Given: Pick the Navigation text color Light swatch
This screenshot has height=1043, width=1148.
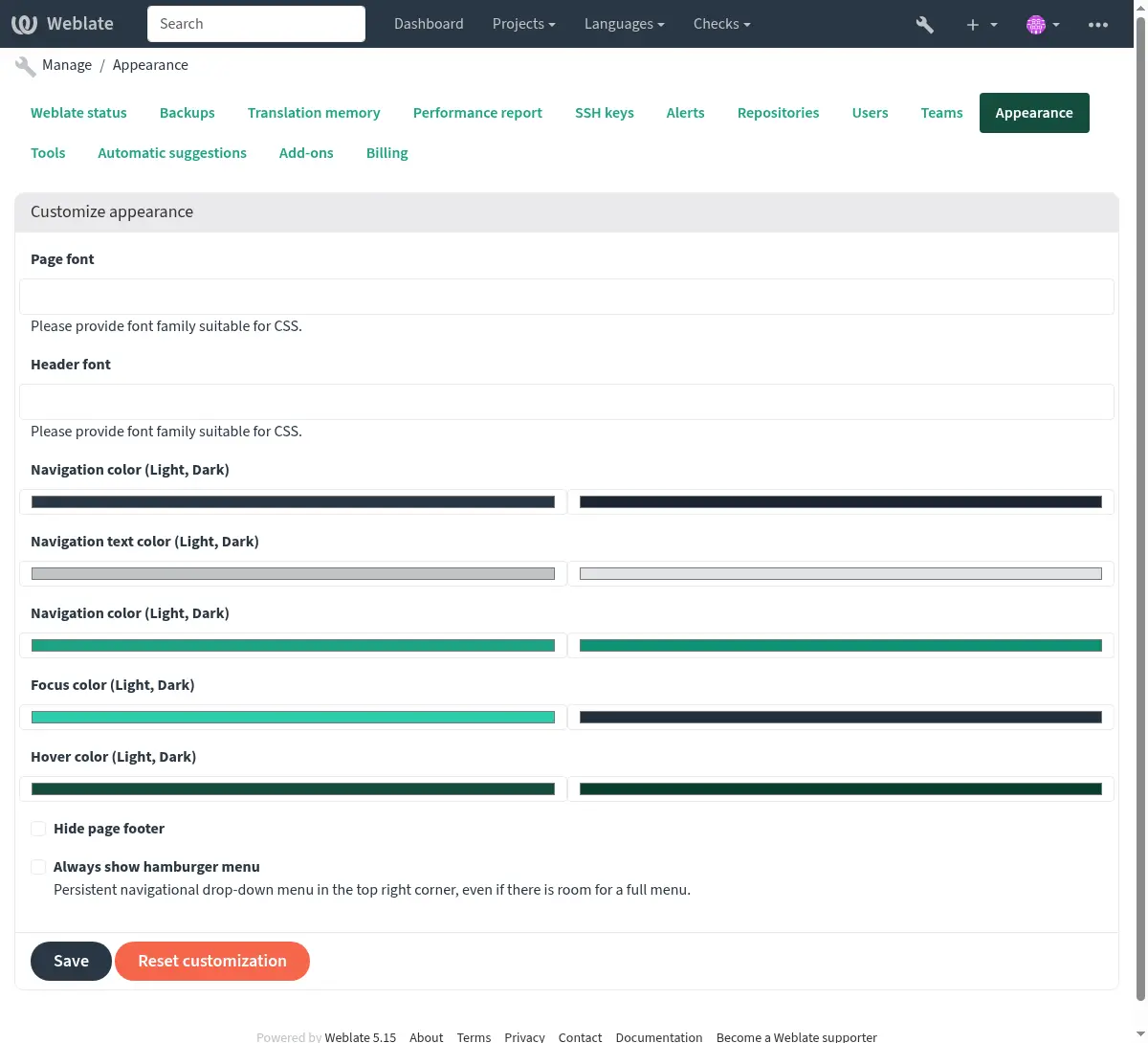Looking at the screenshot, I should coord(293,574).
